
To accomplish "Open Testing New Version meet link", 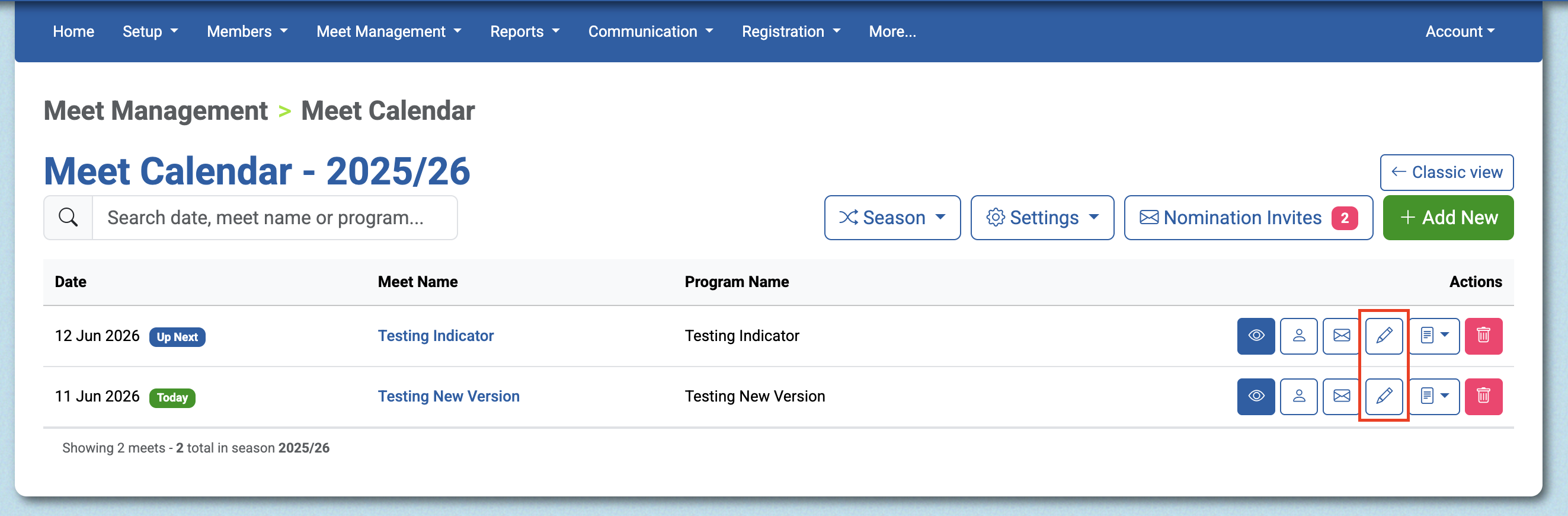I will tap(449, 397).
